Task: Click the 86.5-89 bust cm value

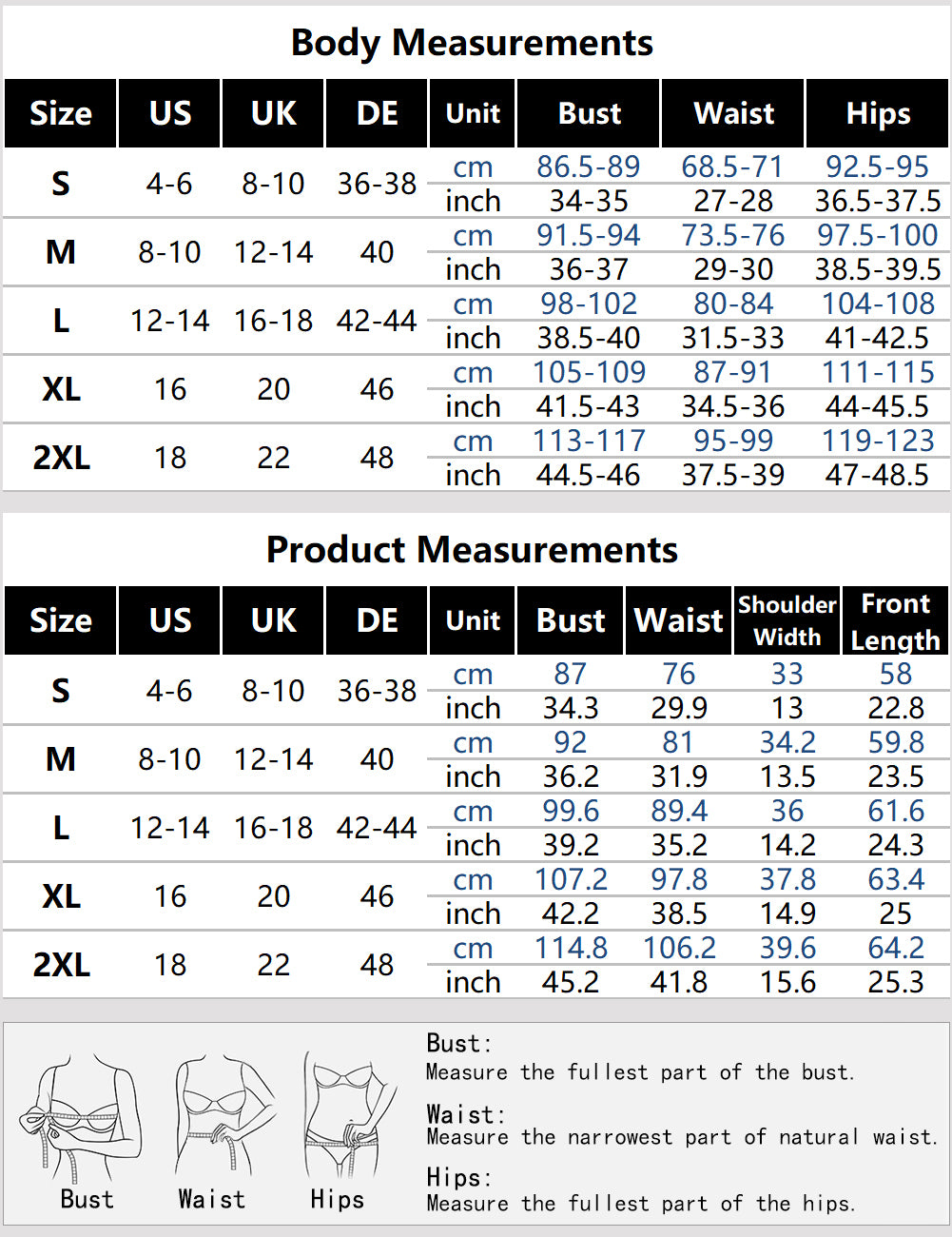Action: [588, 167]
